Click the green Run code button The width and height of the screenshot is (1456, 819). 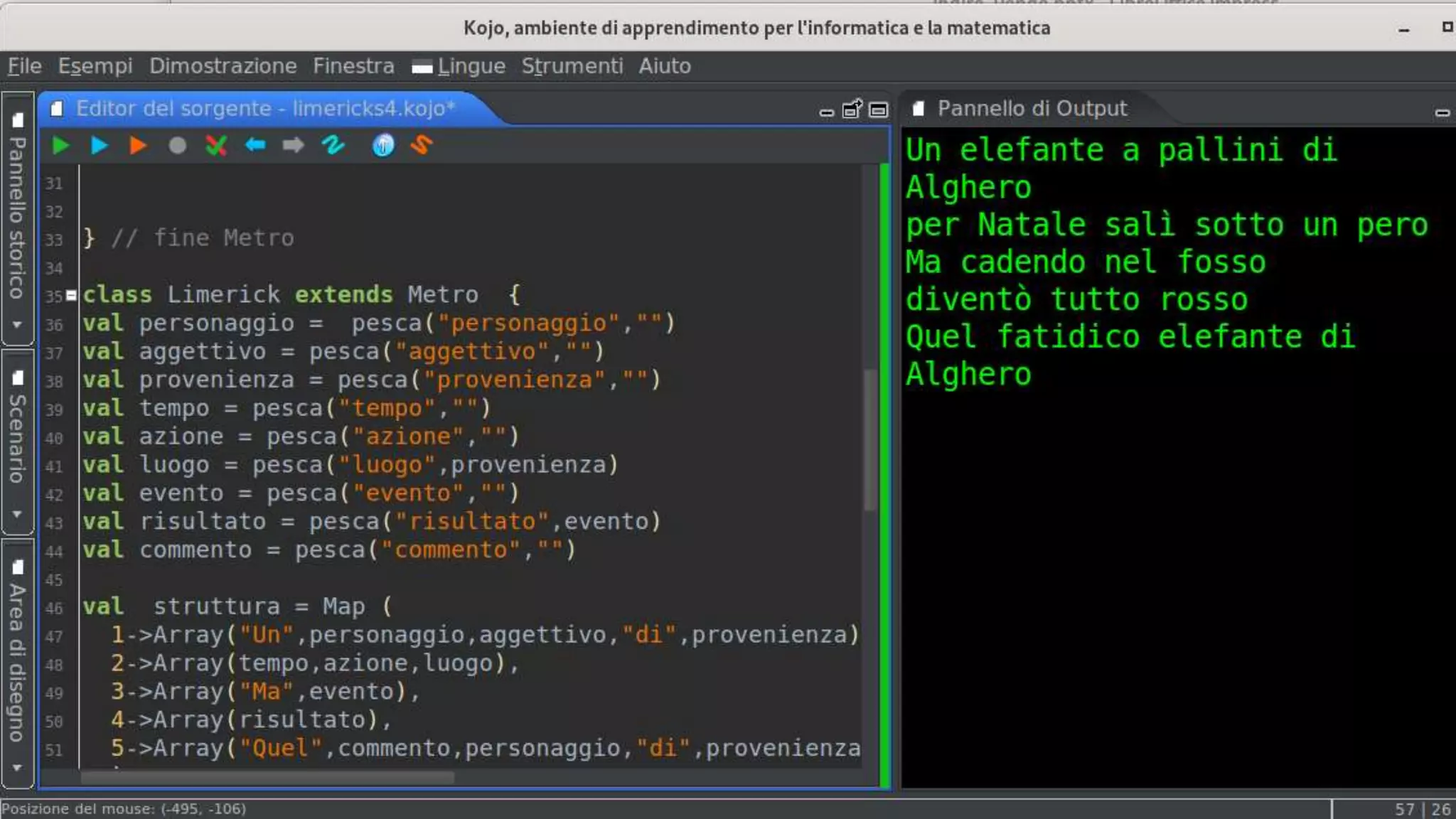[61, 146]
